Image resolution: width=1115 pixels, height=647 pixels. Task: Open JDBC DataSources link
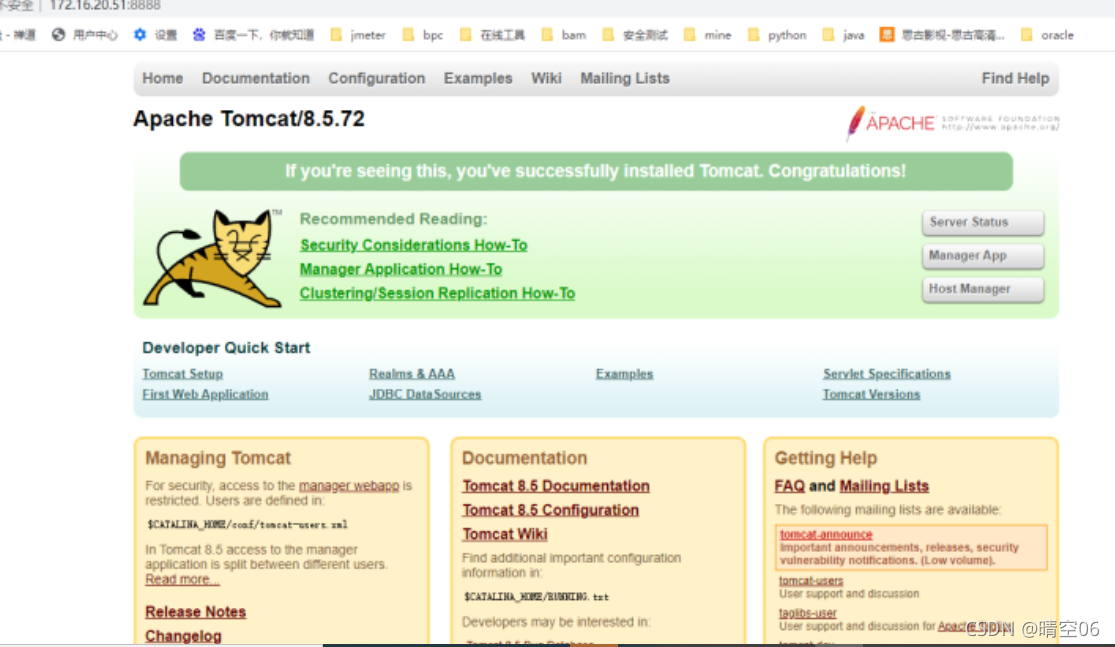(425, 395)
